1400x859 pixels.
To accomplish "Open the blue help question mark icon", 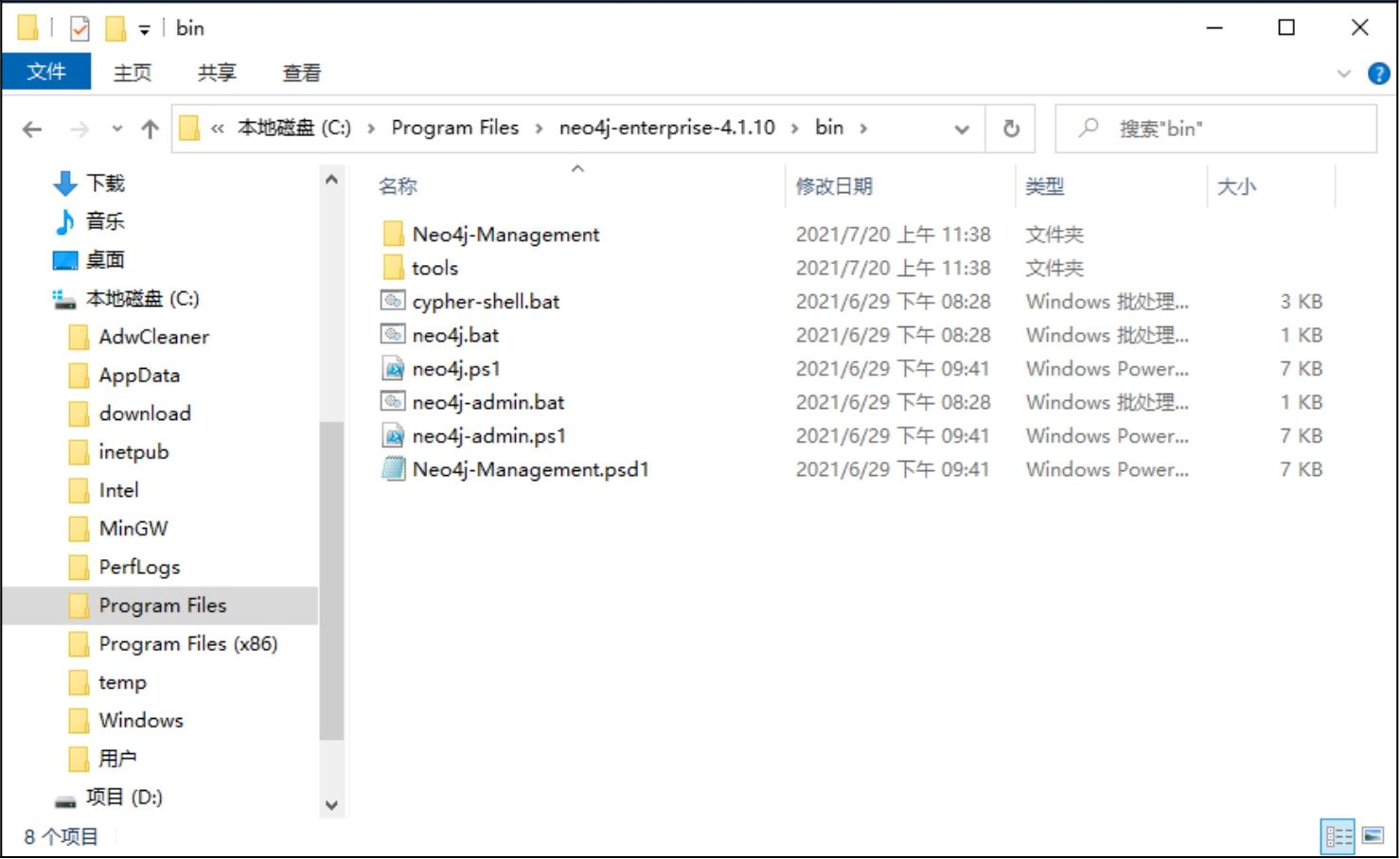I will point(1378,74).
